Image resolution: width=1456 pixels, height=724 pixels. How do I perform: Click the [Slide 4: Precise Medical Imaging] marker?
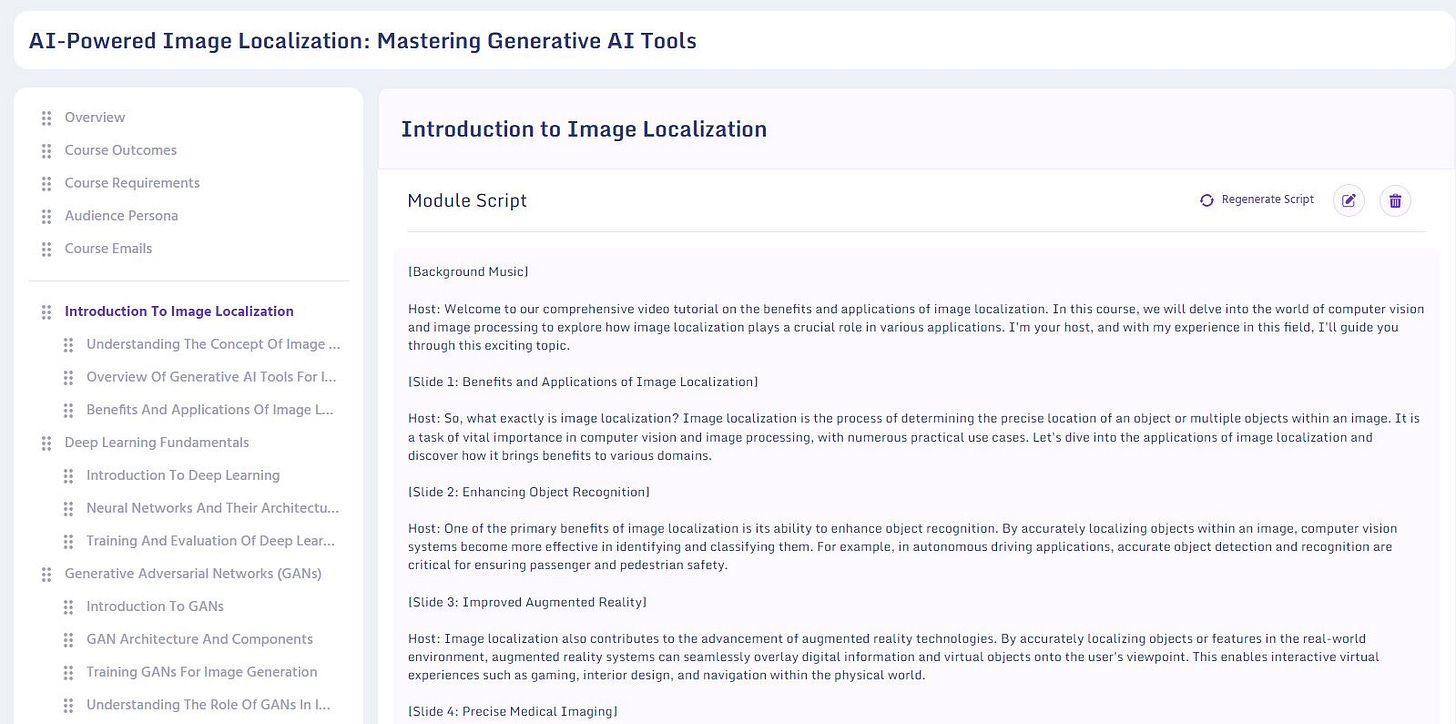(513, 712)
